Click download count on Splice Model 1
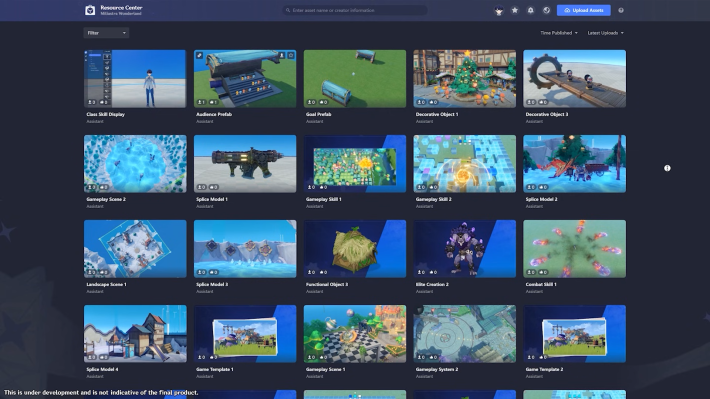 coord(201,187)
